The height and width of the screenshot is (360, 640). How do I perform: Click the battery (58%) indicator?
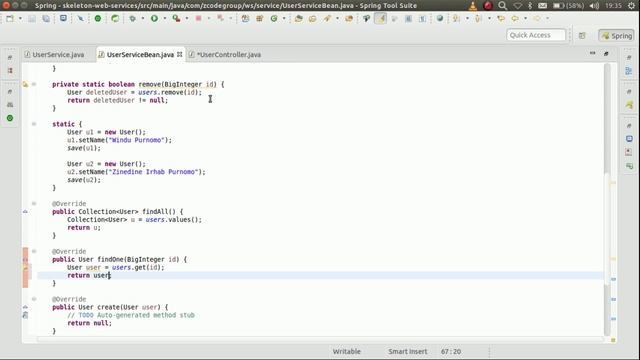click(569, 6)
